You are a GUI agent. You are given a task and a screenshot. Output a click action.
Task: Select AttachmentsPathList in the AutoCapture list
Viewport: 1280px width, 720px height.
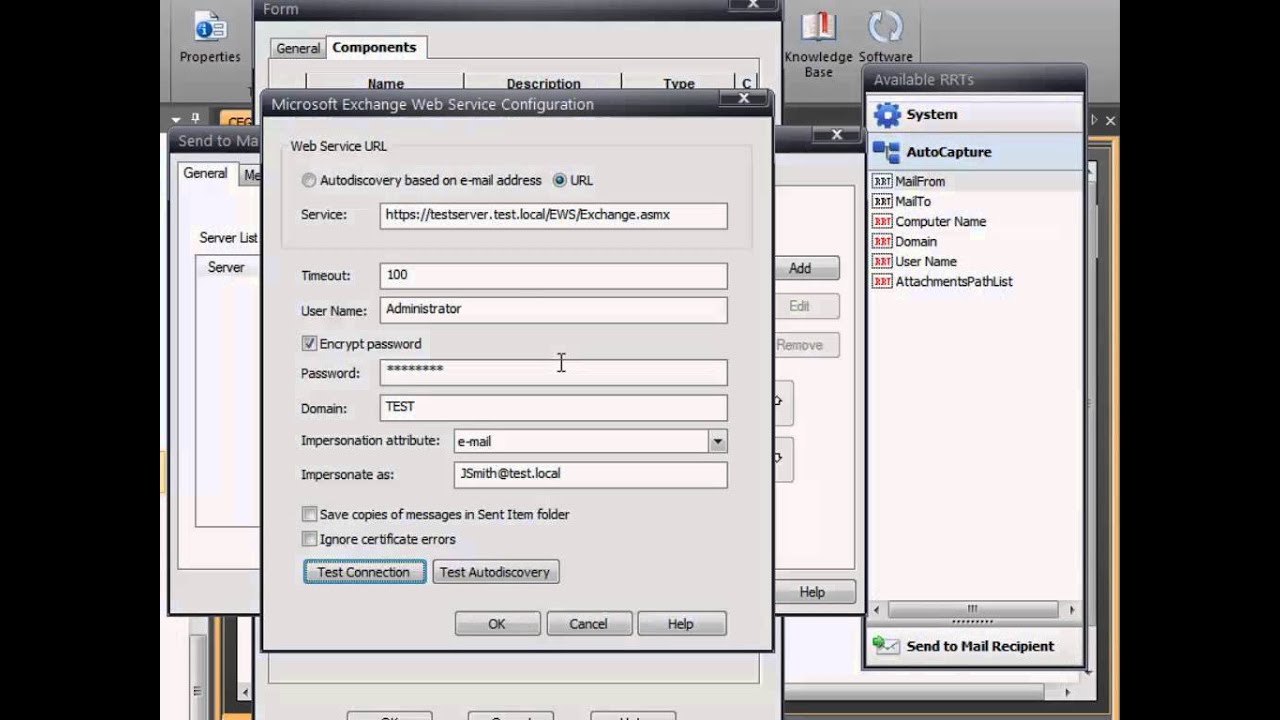click(954, 281)
